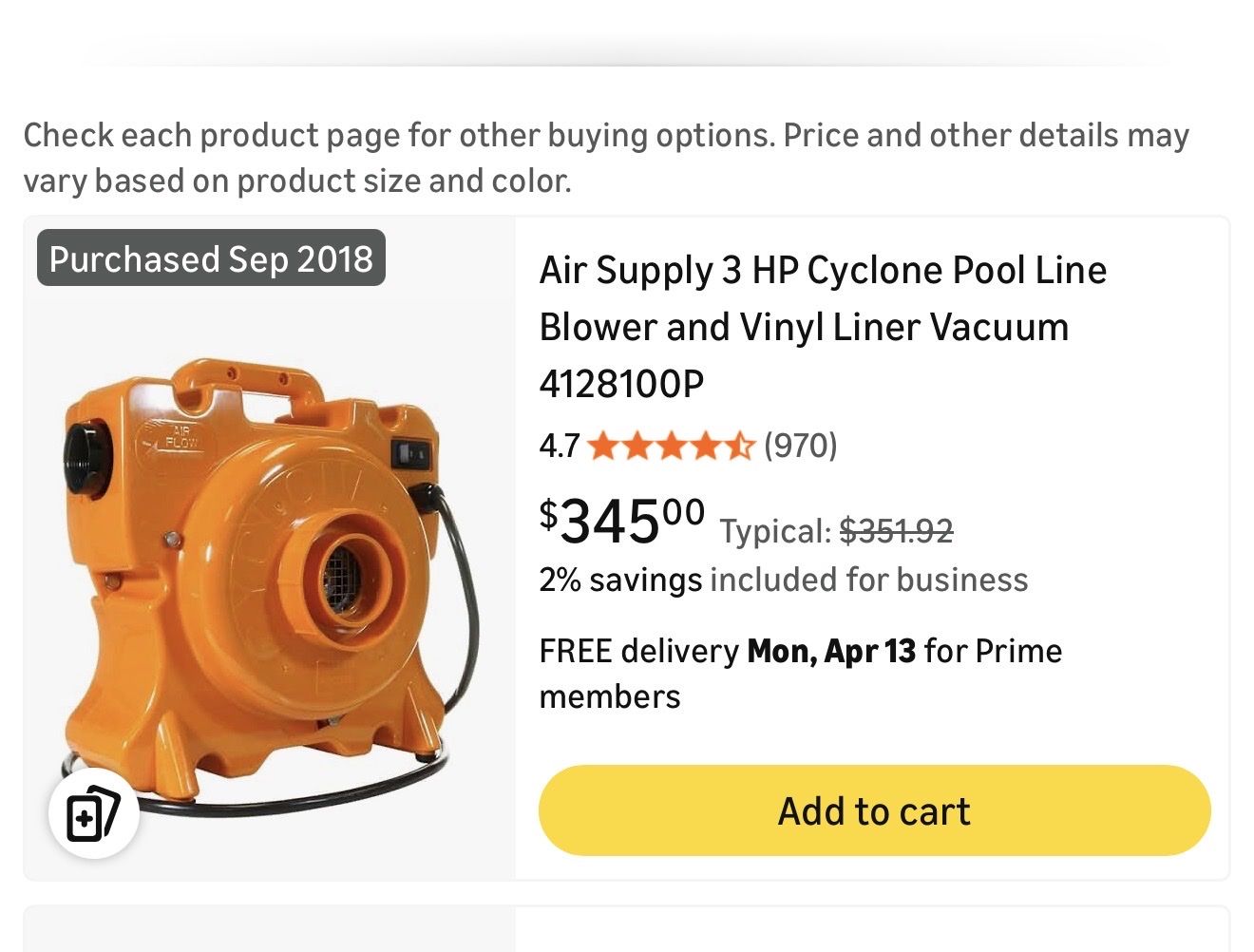Select the partially visible next product card below

pyautogui.click(x=627, y=936)
